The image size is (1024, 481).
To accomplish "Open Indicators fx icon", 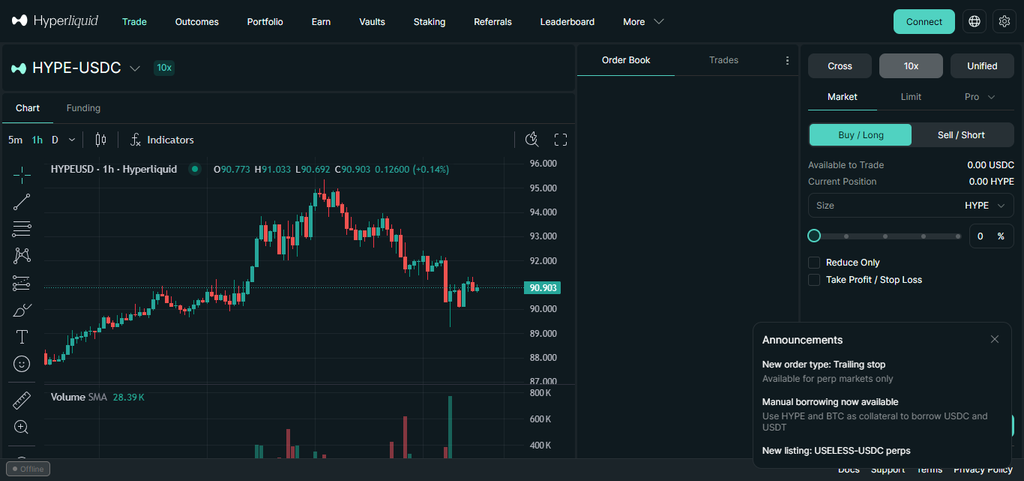I will (x=136, y=140).
